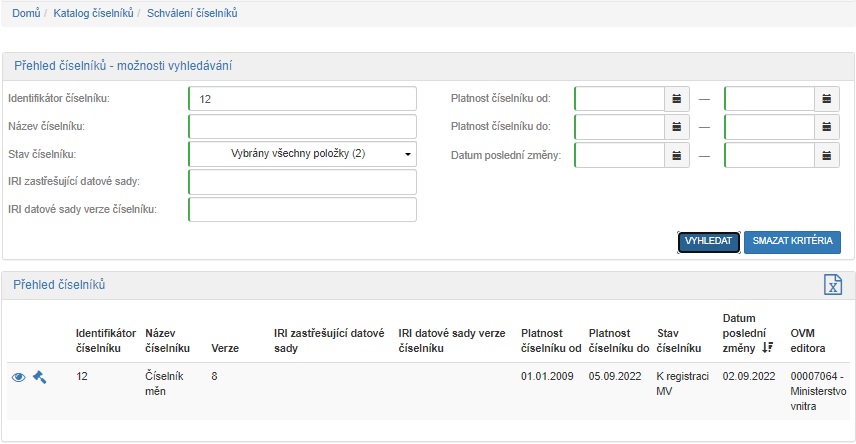This screenshot has width=856, height=444.
Task: Export the table to Excel
Action: tap(832, 285)
